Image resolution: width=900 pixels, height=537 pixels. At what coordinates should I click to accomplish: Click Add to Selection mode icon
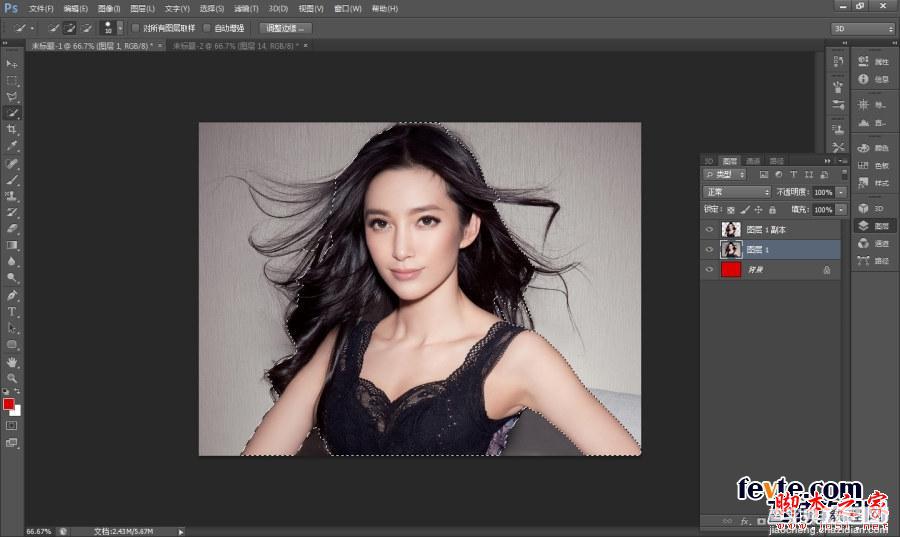click(70, 28)
